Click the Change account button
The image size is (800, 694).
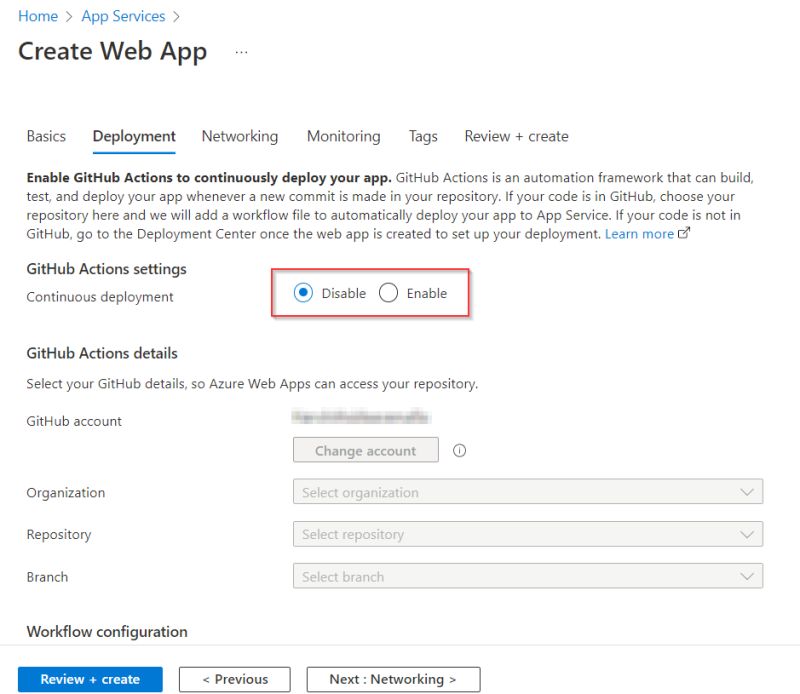[365, 450]
